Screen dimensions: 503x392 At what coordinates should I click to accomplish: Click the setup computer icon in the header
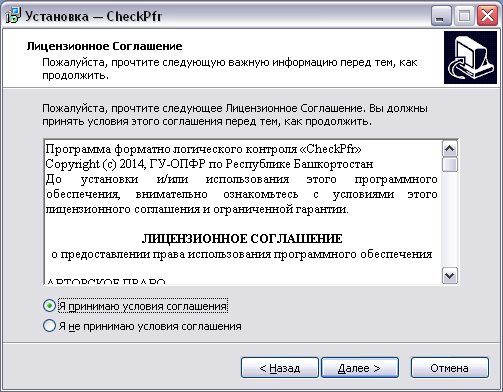point(470,57)
